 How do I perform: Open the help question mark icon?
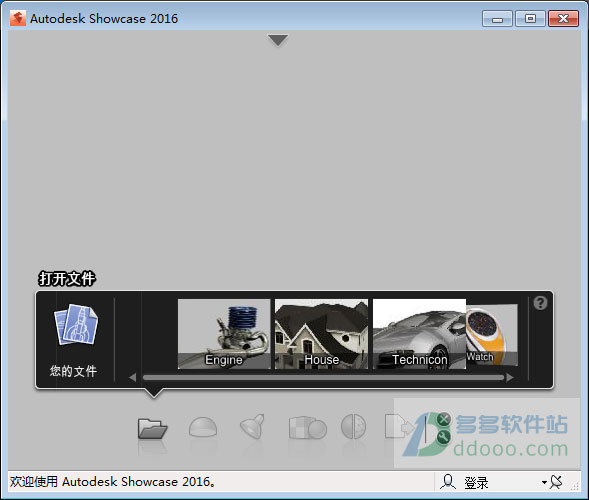(x=540, y=303)
